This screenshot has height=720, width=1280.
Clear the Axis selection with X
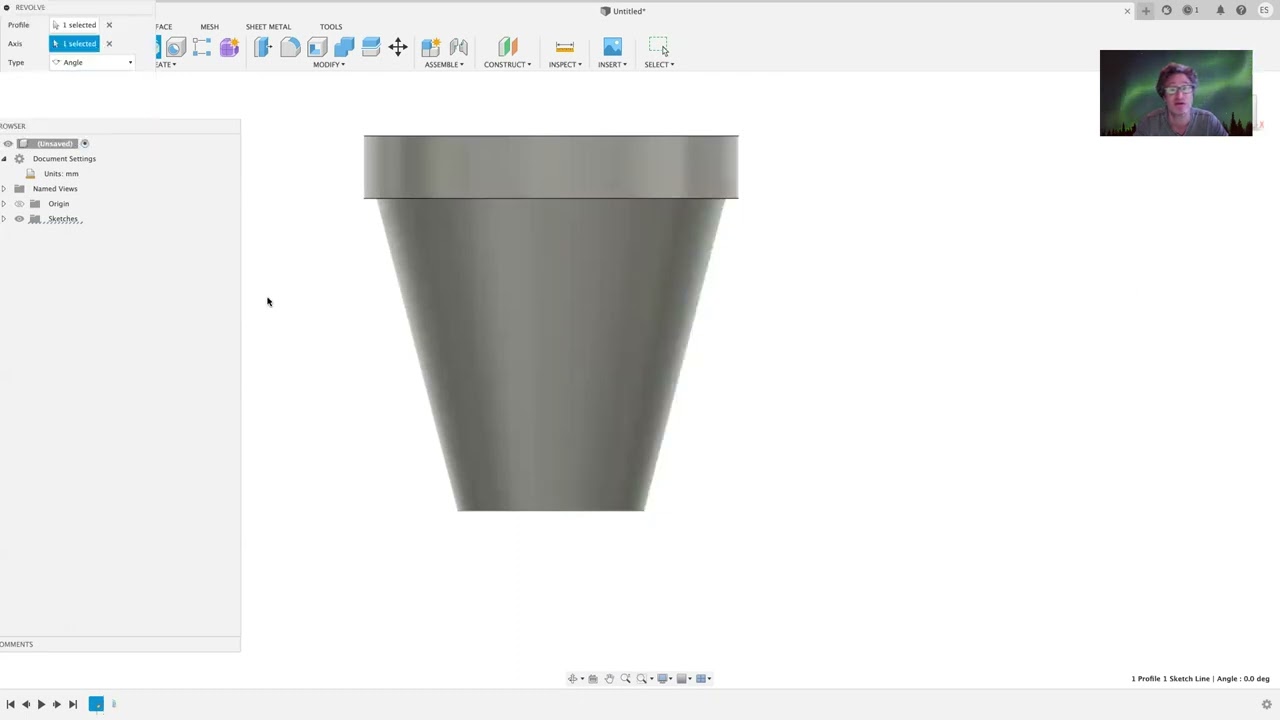[109, 44]
